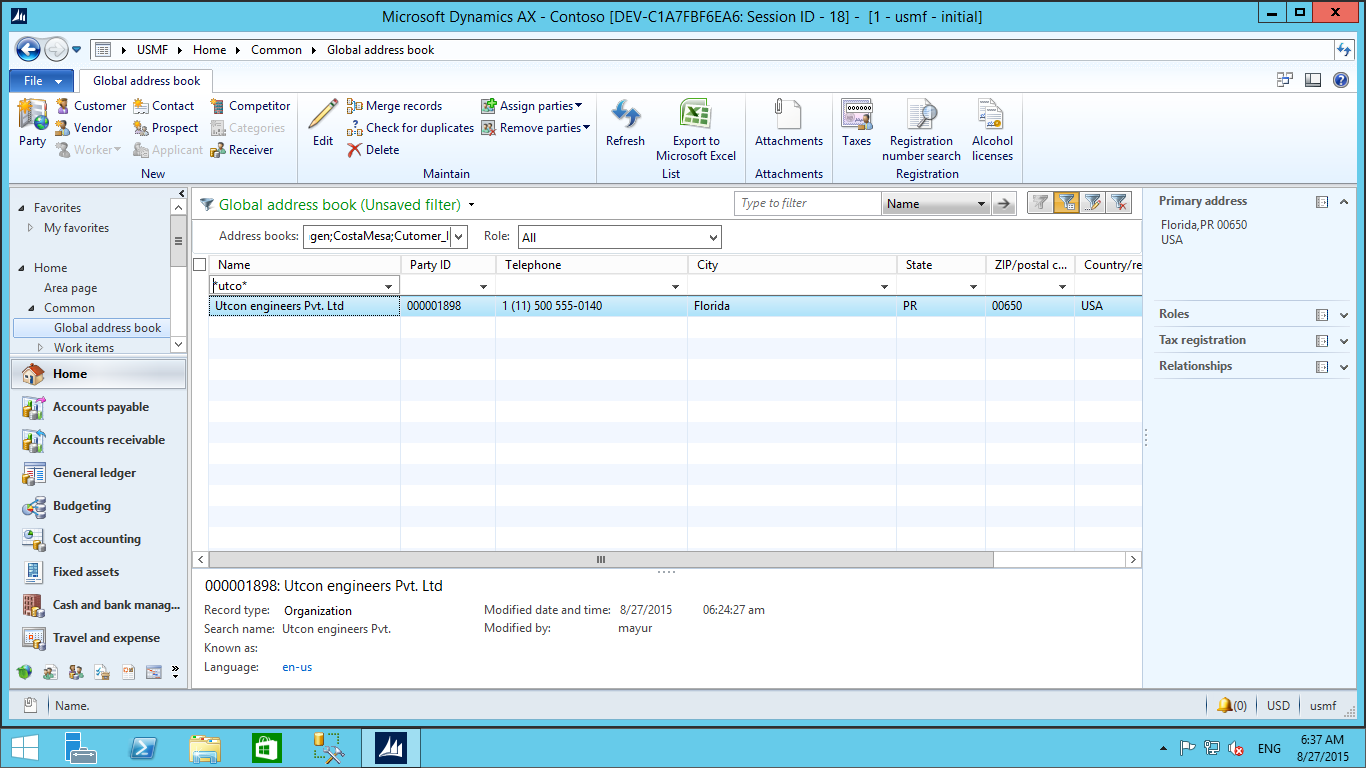Open Taxes registration
The width and height of the screenshot is (1366, 768).
point(857,123)
